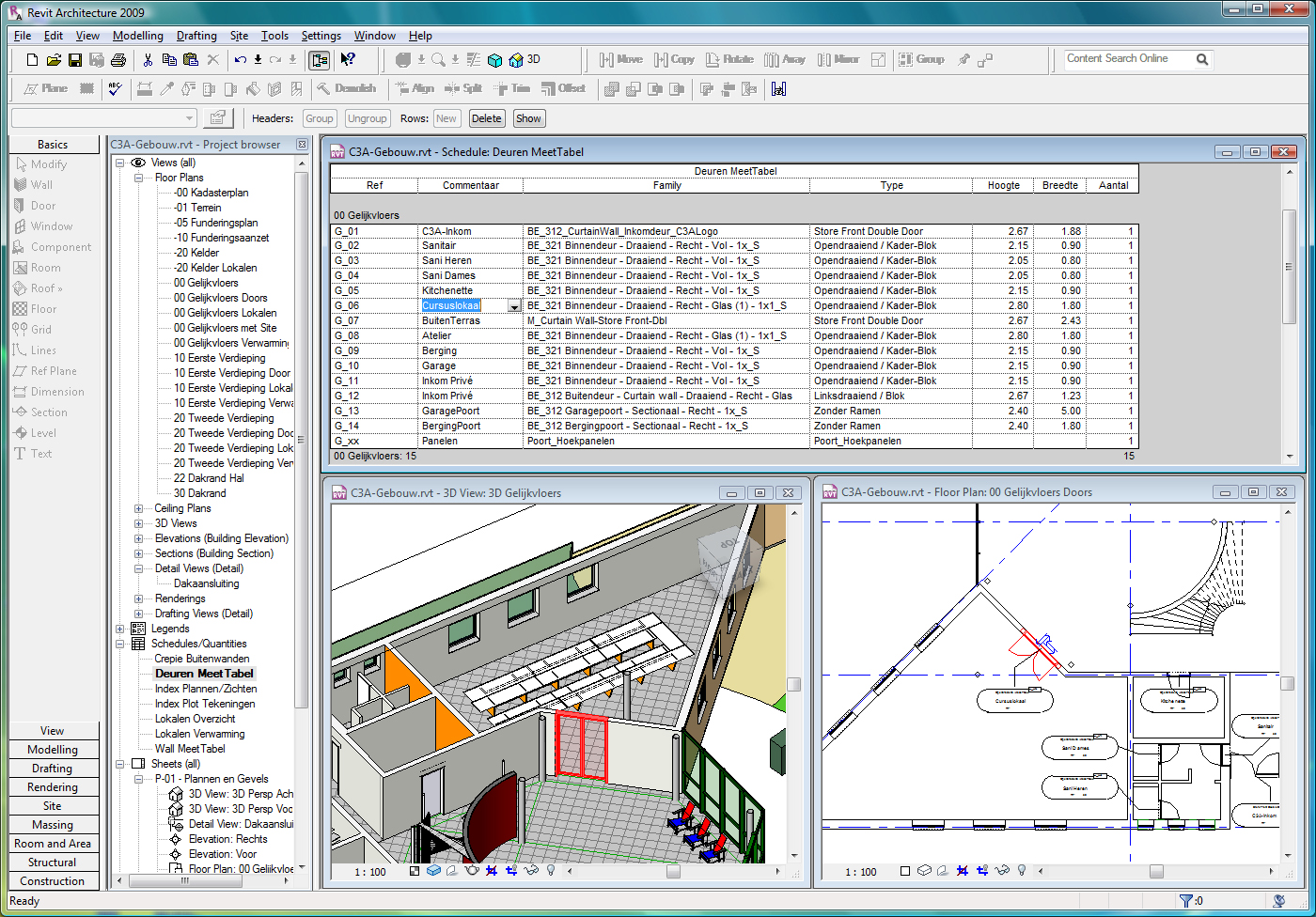
Task: Click the Rotate tool
Action: pyautogui.click(x=729, y=59)
